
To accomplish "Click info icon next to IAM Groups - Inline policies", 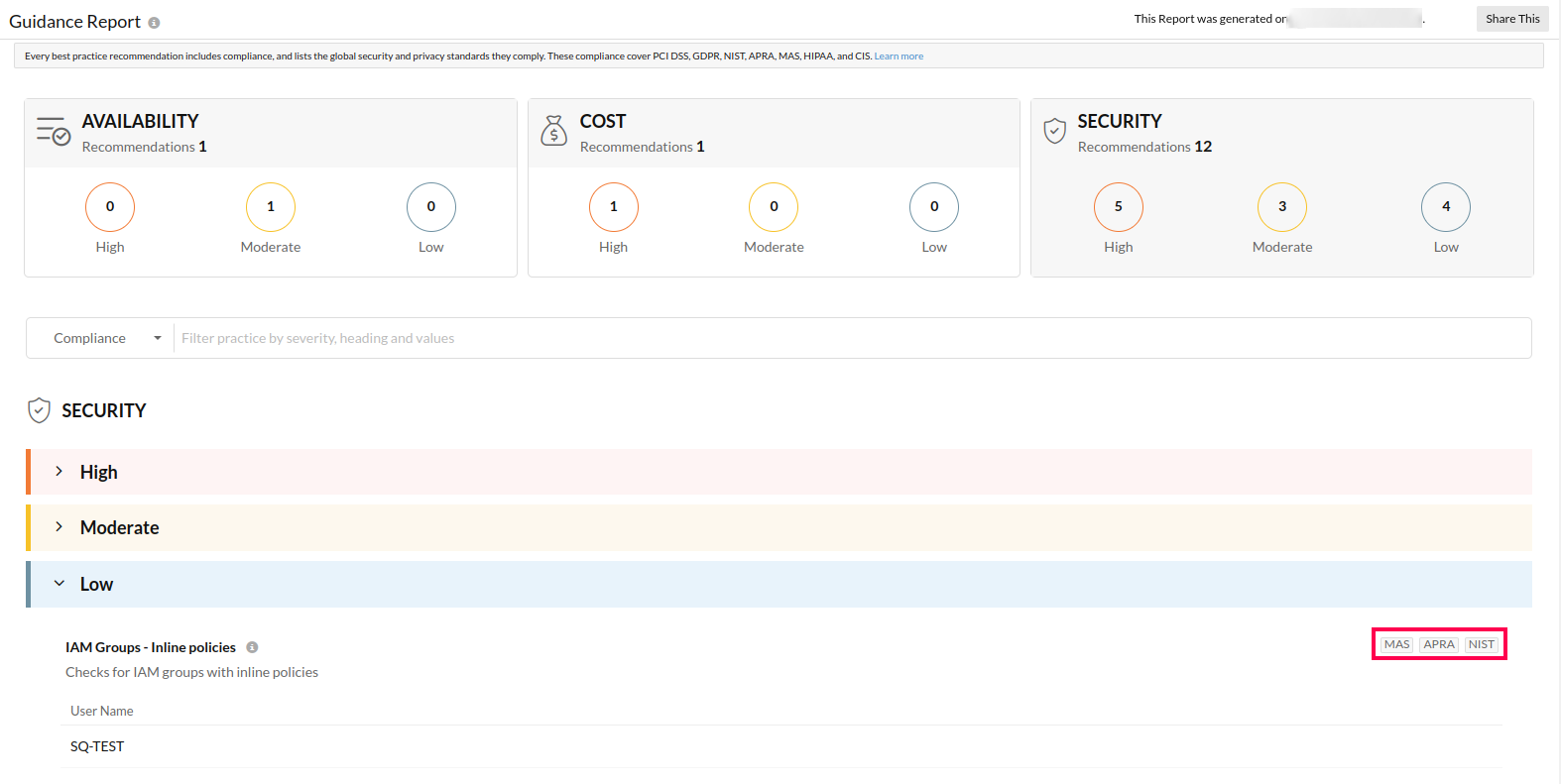I will [x=252, y=647].
